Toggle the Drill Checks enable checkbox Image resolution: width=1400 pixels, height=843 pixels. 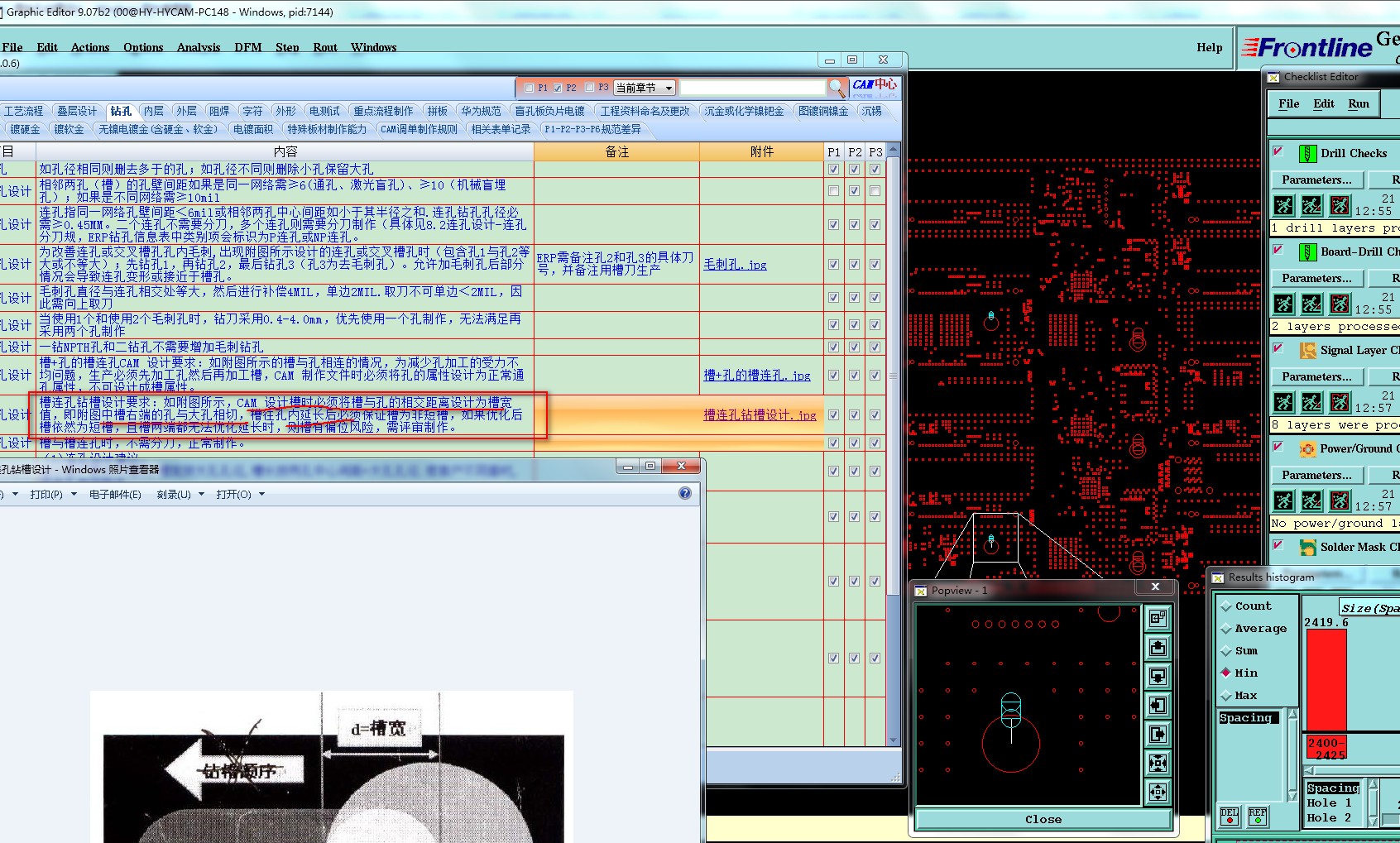(1278, 151)
